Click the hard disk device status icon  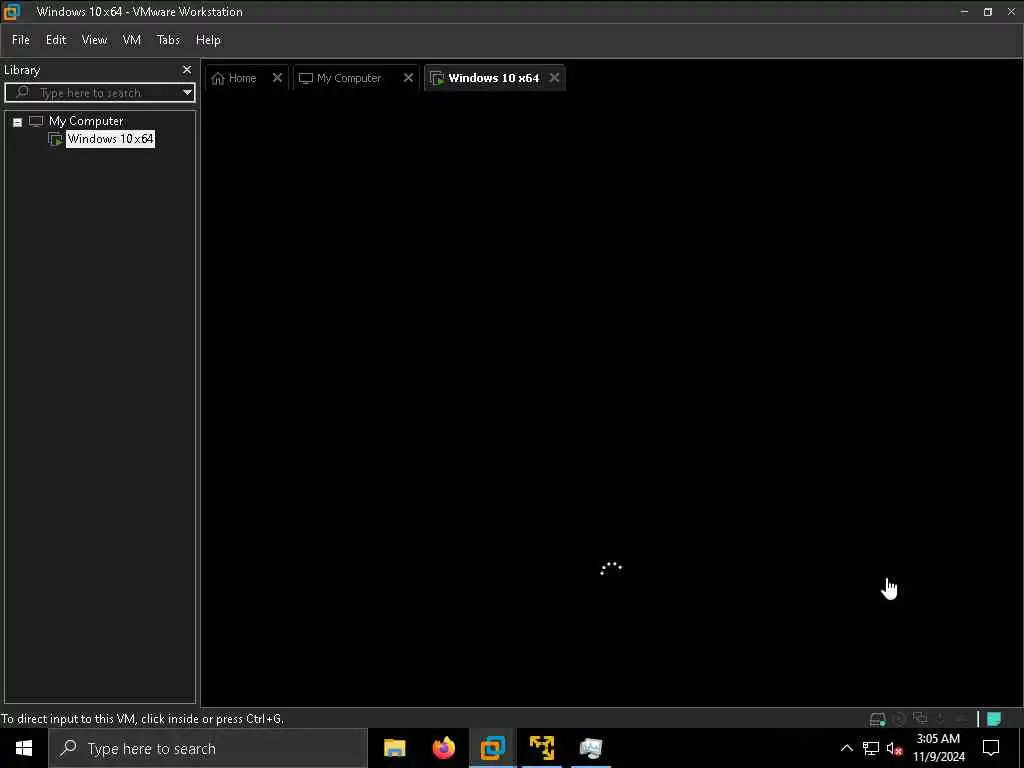pos(877,719)
